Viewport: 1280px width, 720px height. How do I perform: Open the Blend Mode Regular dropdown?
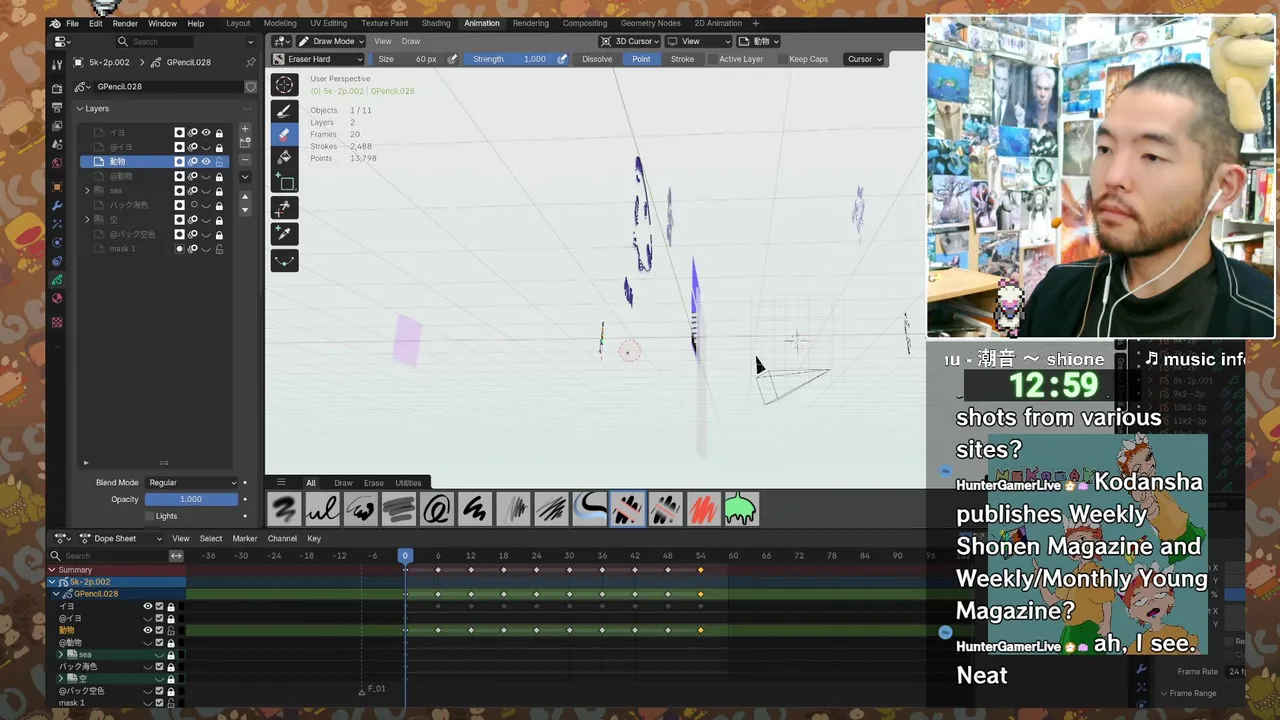pos(192,482)
